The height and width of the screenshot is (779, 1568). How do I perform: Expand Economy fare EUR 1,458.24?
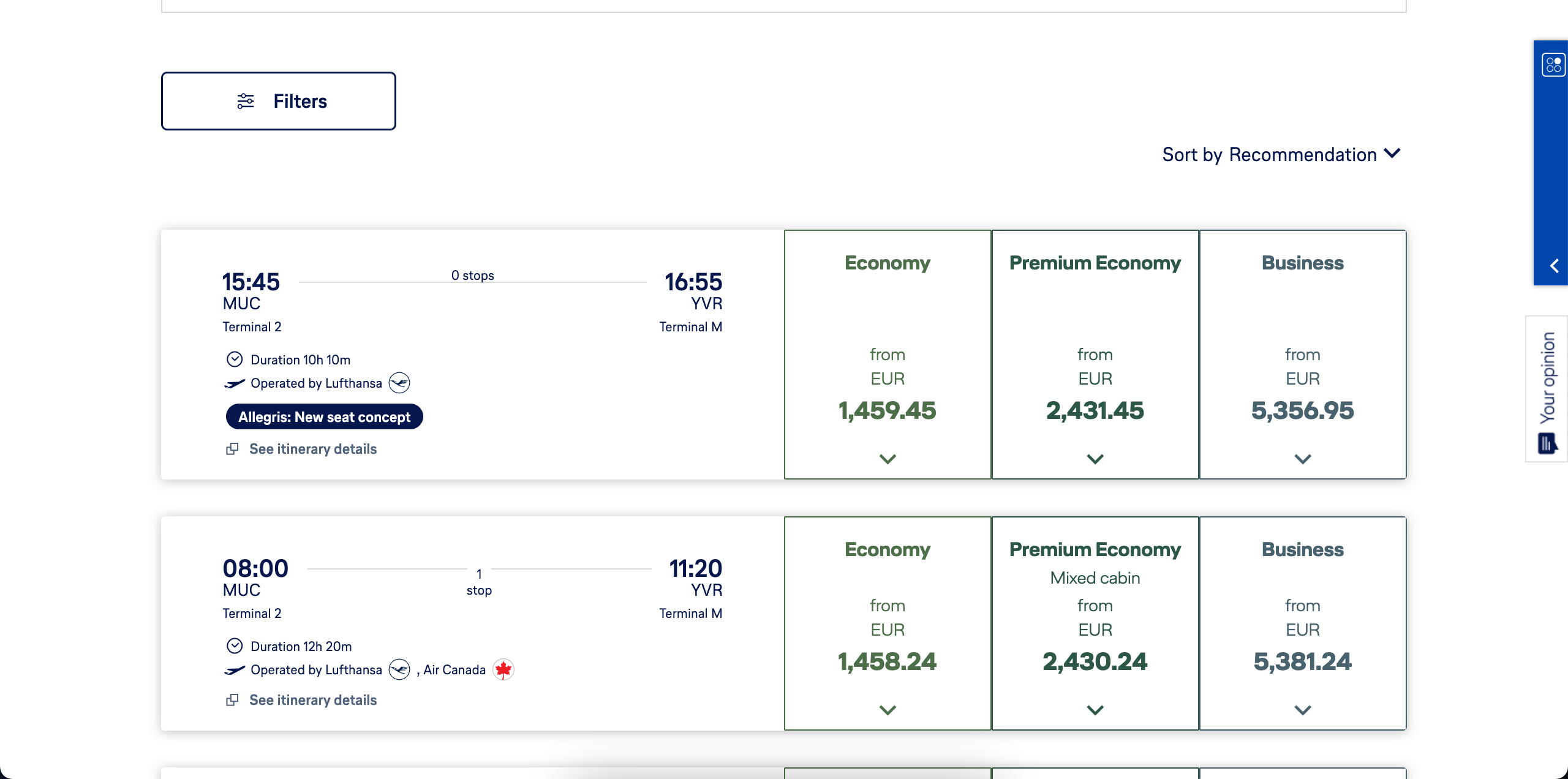pyautogui.click(x=888, y=710)
